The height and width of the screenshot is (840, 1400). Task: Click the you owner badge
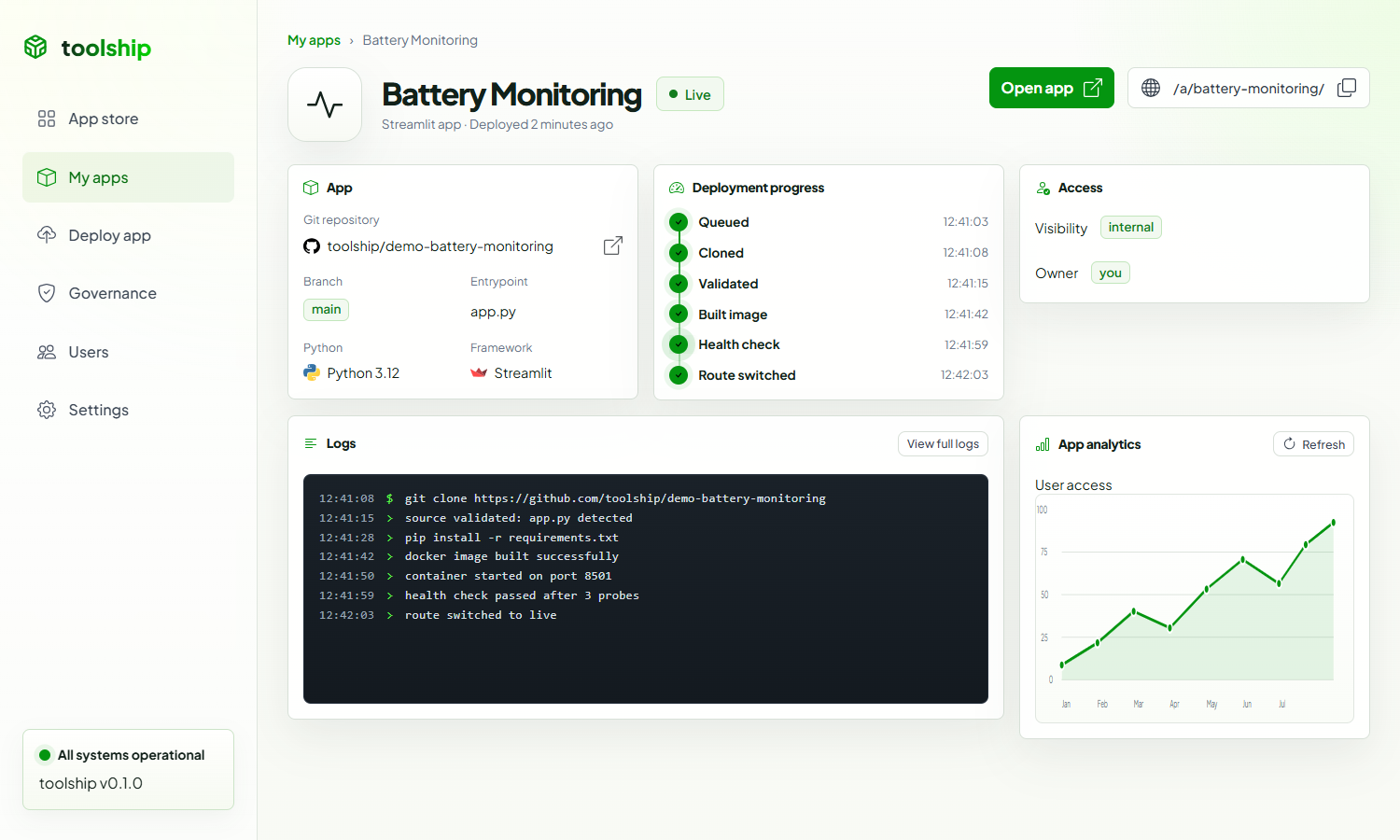coord(1110,273)
